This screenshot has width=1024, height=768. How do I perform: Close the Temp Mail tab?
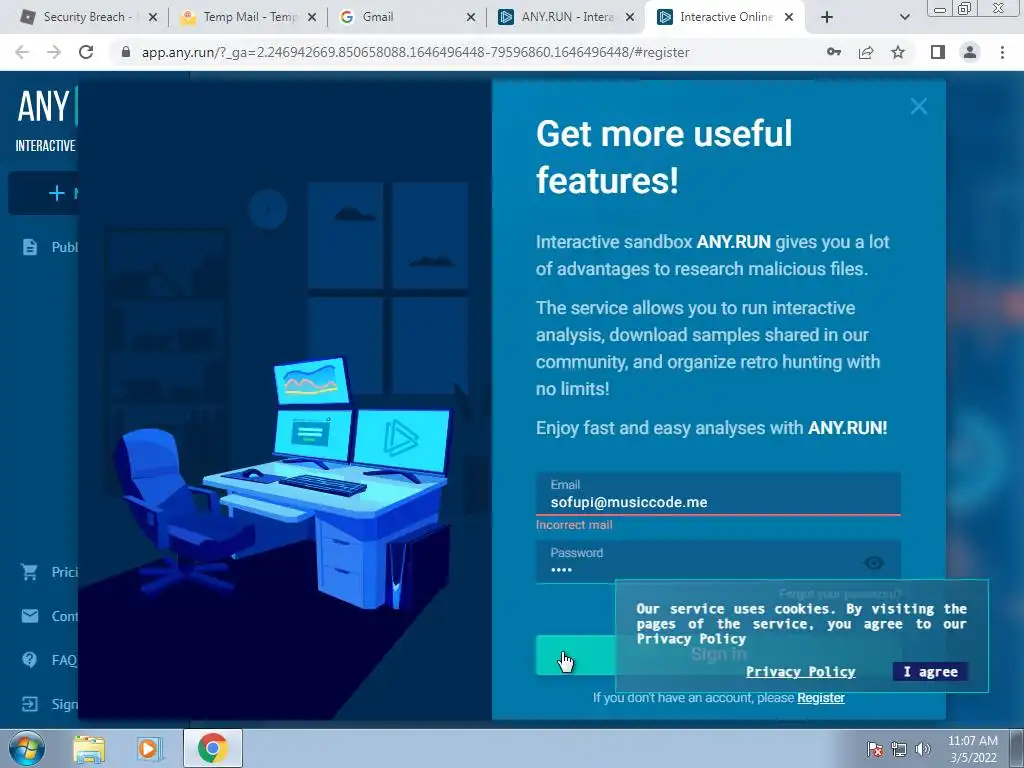[x=312, y=17]
